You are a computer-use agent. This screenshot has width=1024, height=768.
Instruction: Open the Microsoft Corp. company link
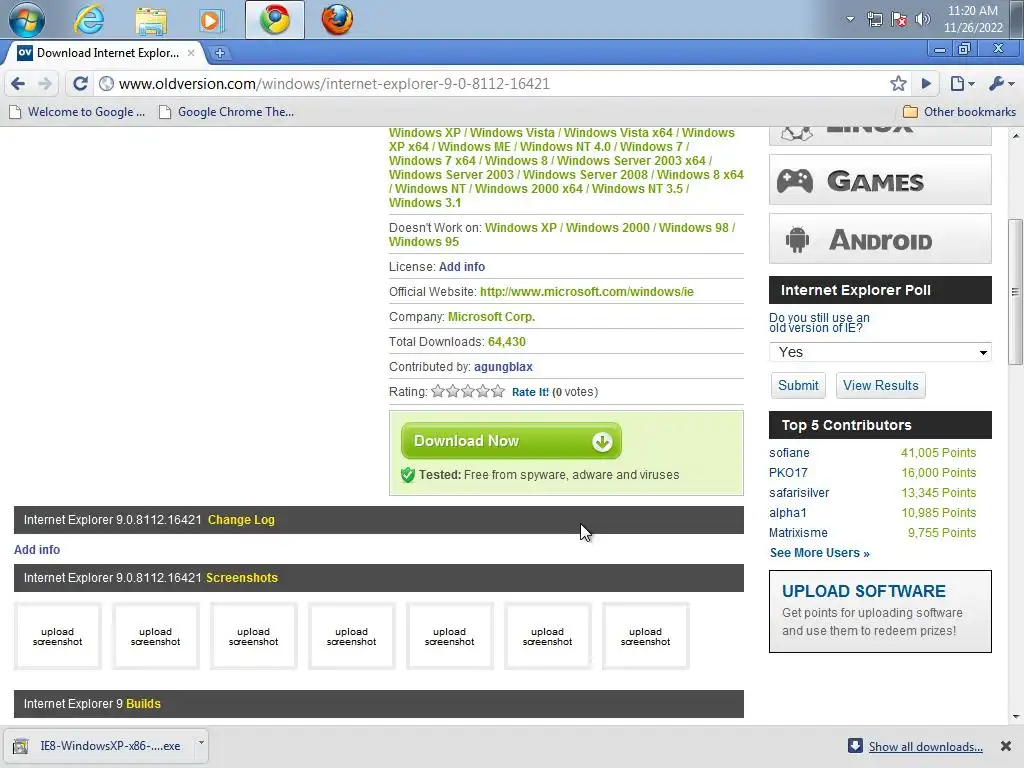point(491,317)
